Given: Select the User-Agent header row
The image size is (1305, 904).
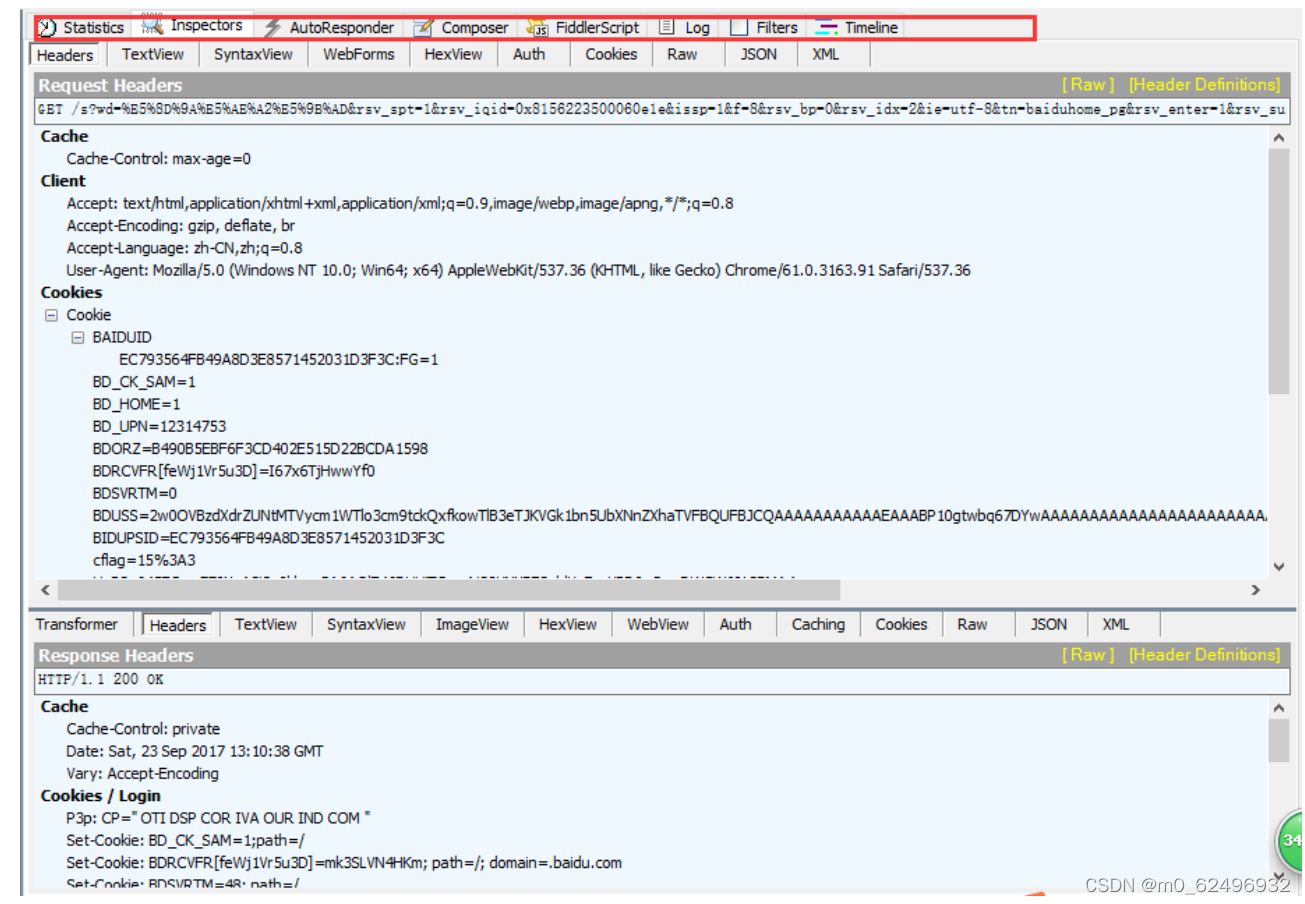Looking at the screenshot, I should pos(518,270).
